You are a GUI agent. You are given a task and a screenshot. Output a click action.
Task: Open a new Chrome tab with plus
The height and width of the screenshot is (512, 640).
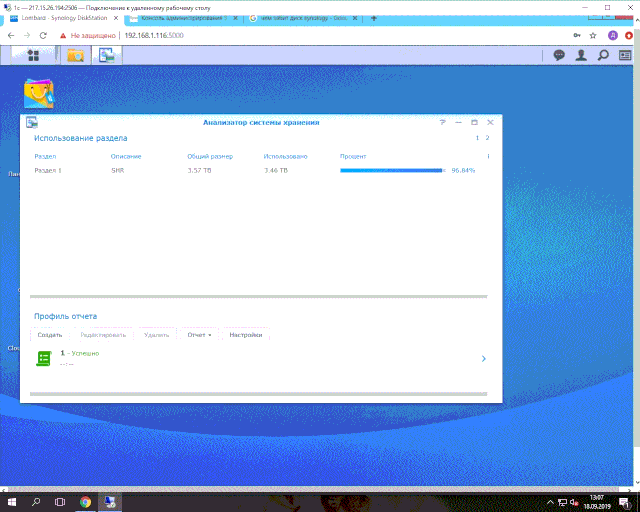click(x=373, y=18)
